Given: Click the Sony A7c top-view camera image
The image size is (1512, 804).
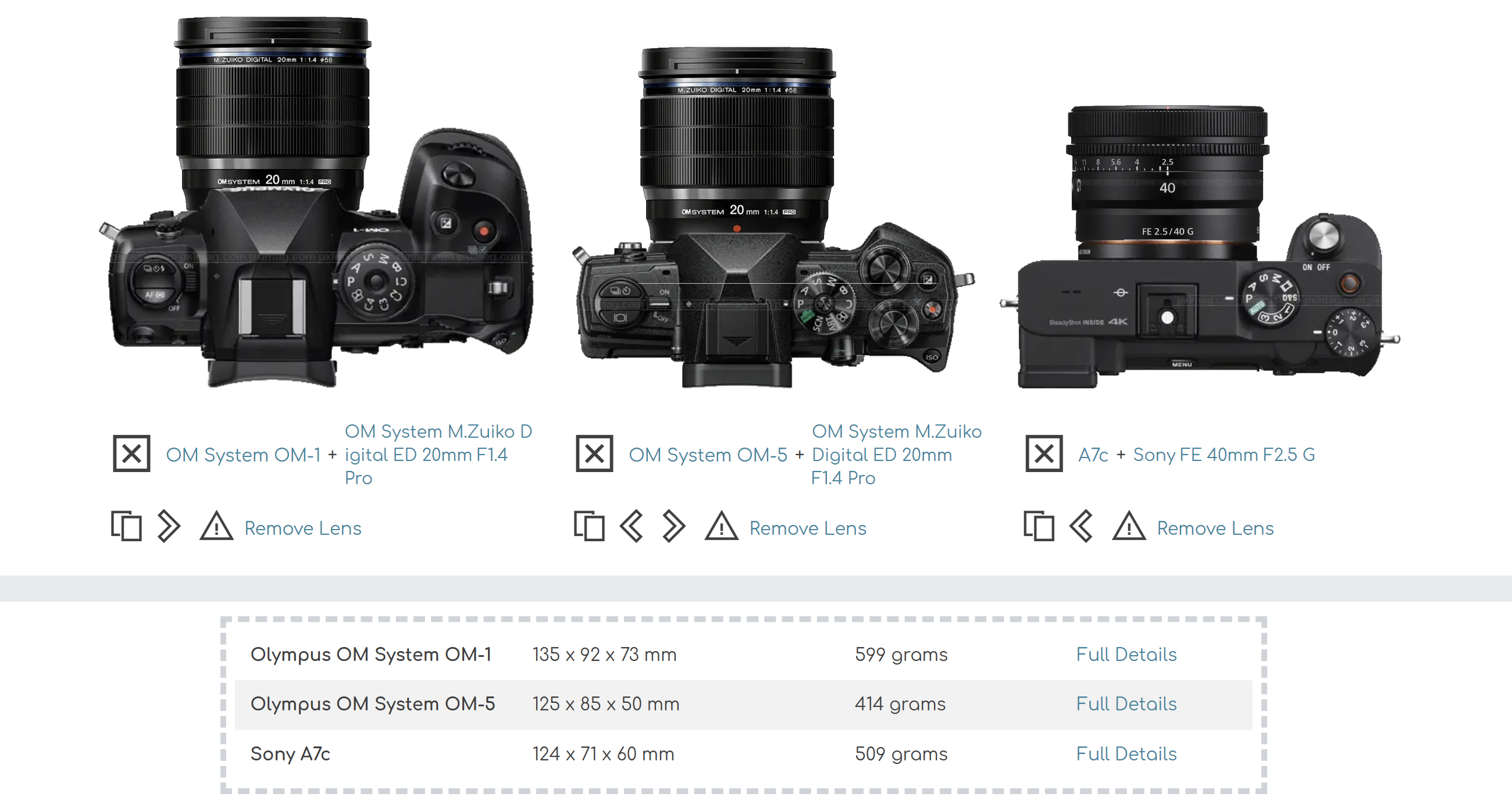Looking at the screenshot, I should pyautogui.click(x=1200, y=246).
